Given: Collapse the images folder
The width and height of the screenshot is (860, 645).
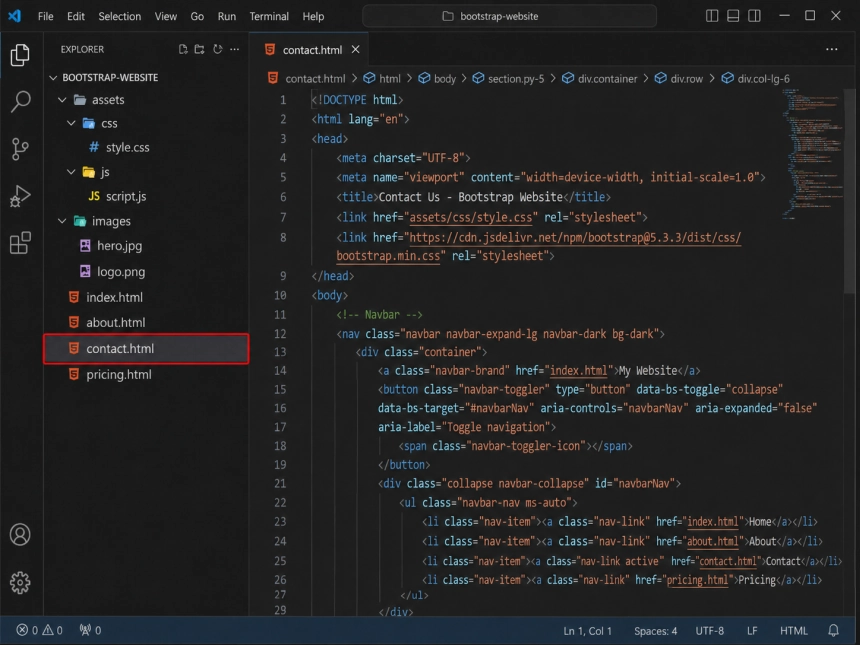Looking at the screenshot, I should click(x=63, y=221).
